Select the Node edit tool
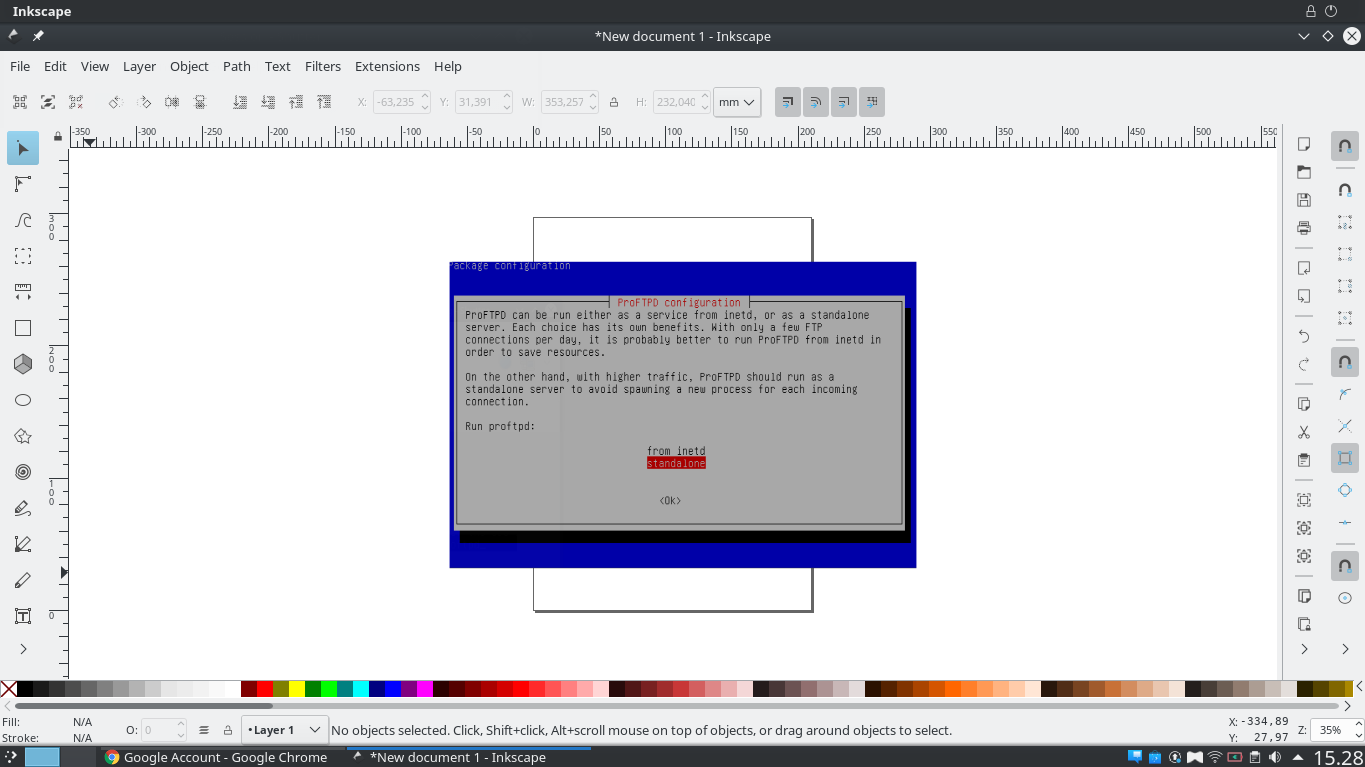Screen dimensions: 1365x767 (23, 184)
